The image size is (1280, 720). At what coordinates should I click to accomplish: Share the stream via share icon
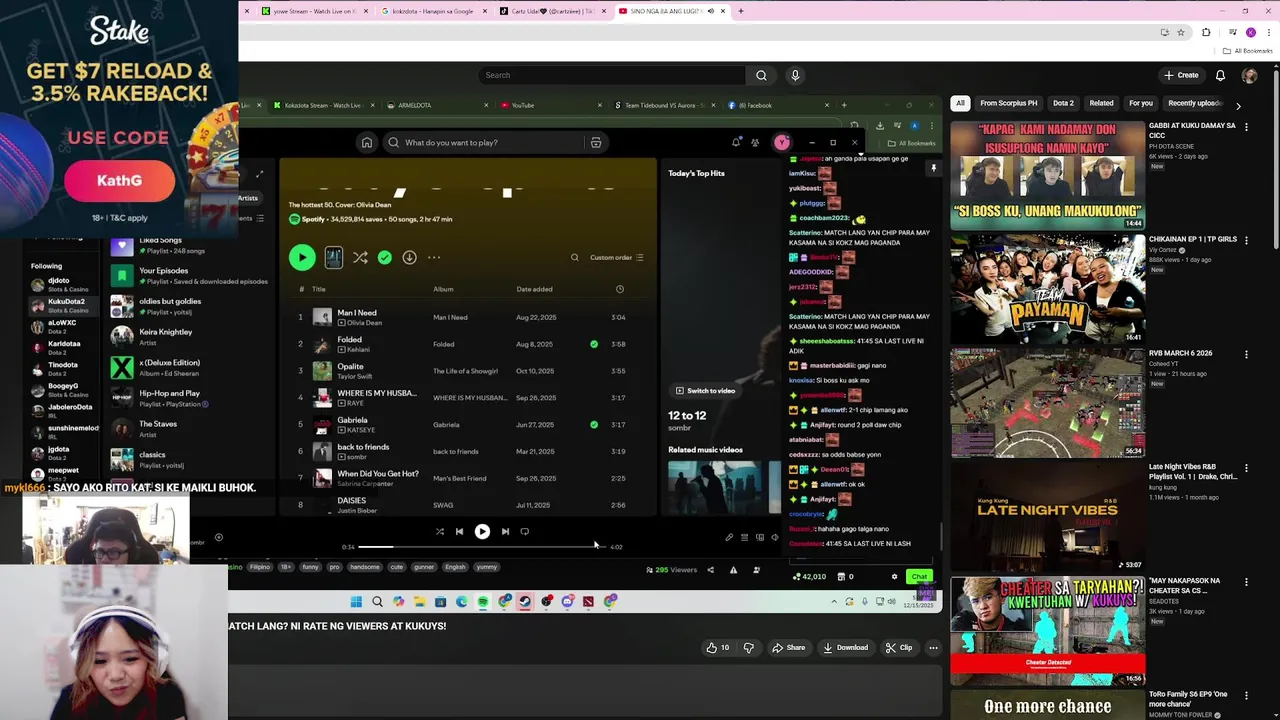(x=711, y=570)
